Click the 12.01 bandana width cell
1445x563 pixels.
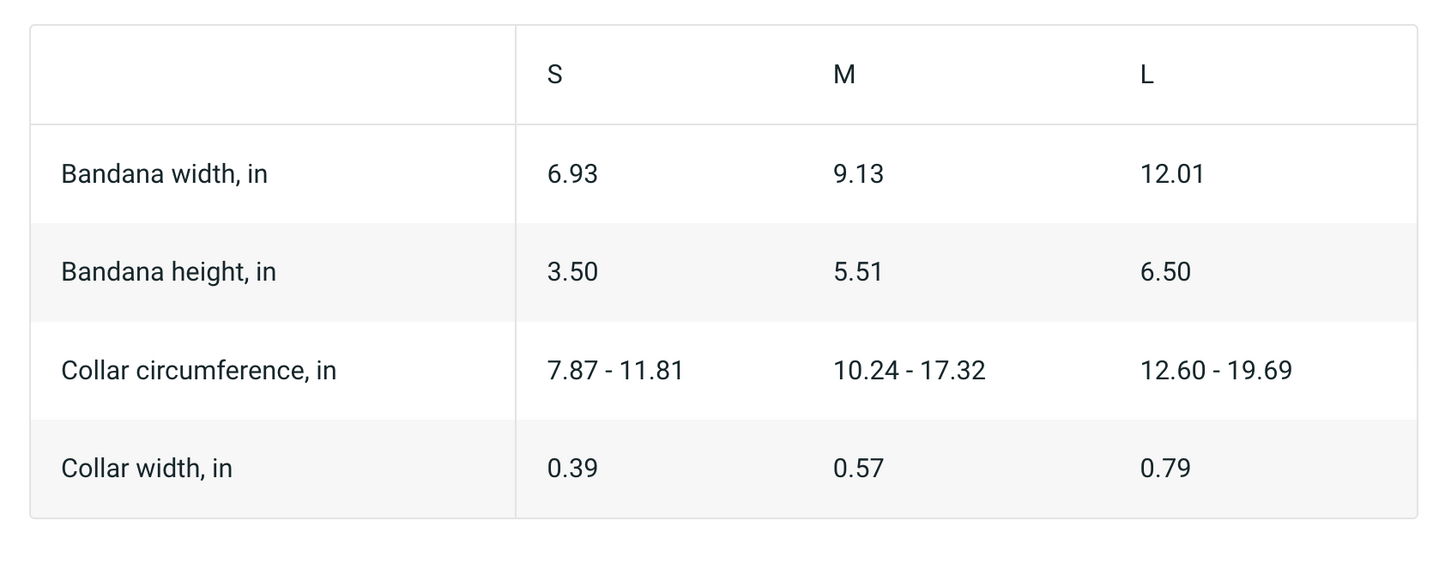point(1172,174)
